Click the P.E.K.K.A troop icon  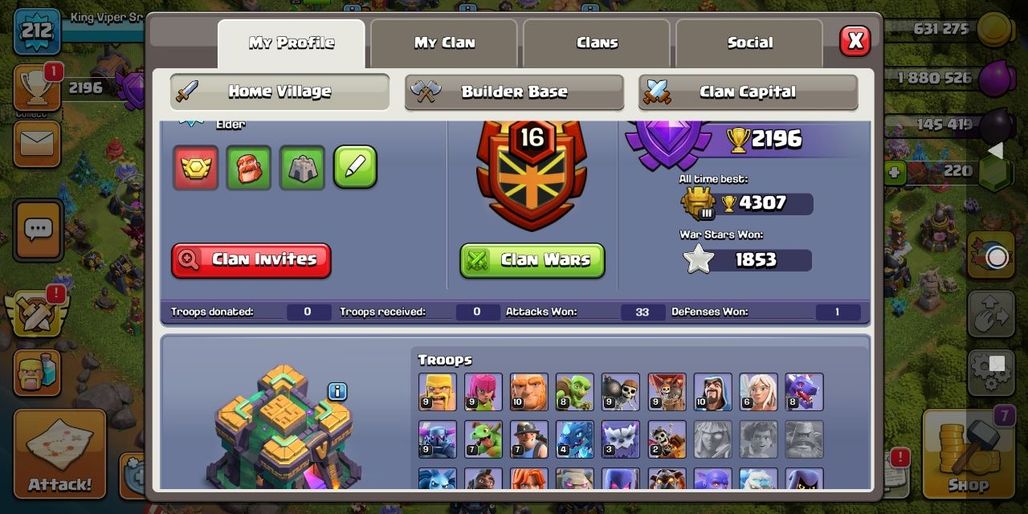coord(437,439)
